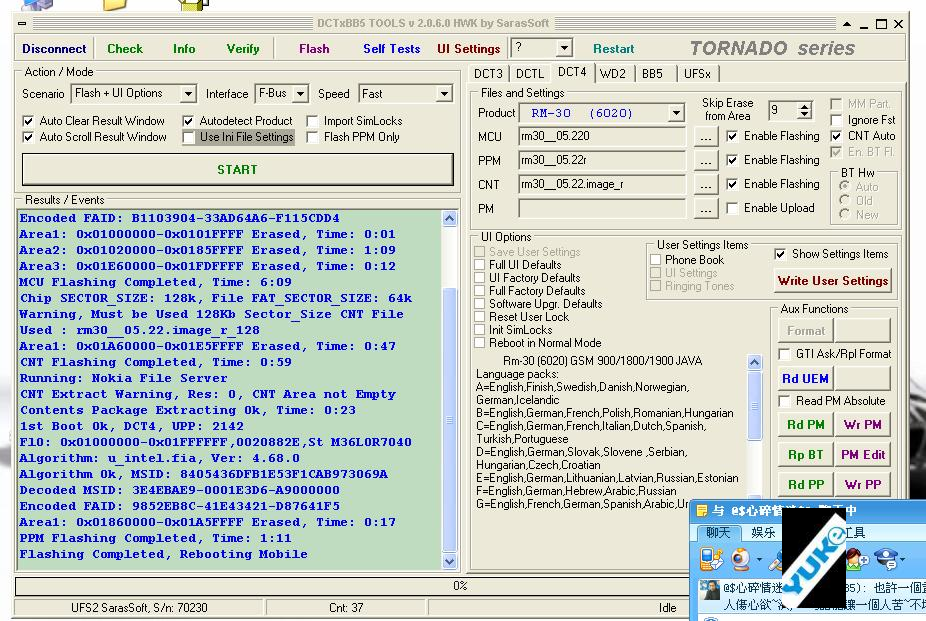This screenshot has width=926, height=621.
Task: Switch to the UFSx tab
Action: 697,74
